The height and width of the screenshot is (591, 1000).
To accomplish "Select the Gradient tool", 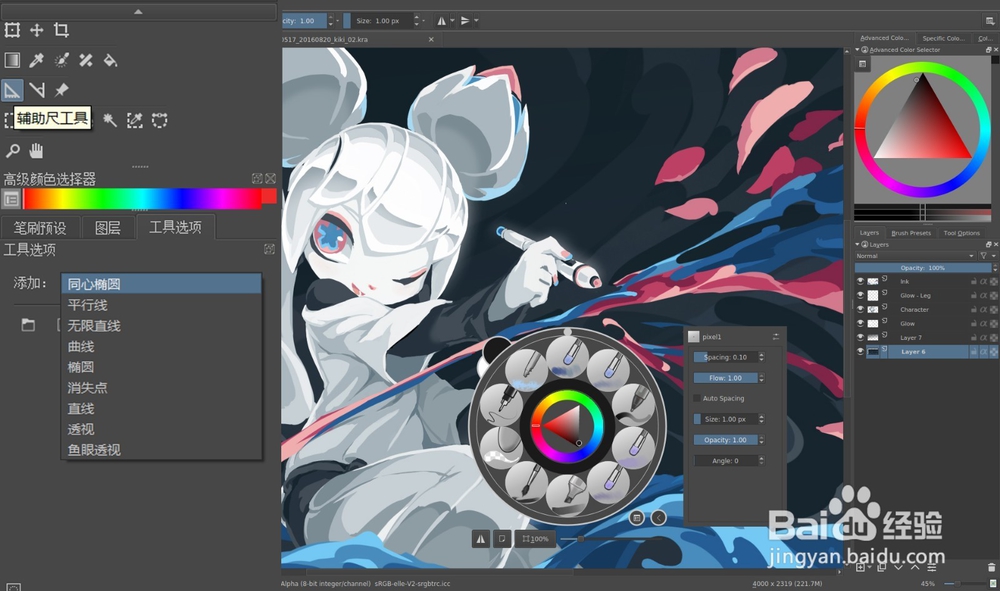I will pyautogui.click(x=12, y=60).
